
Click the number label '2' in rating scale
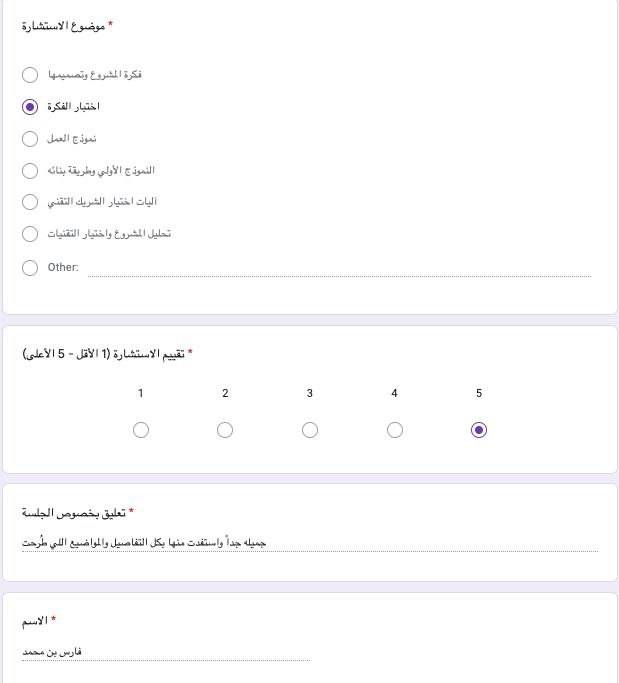(225, 394)
